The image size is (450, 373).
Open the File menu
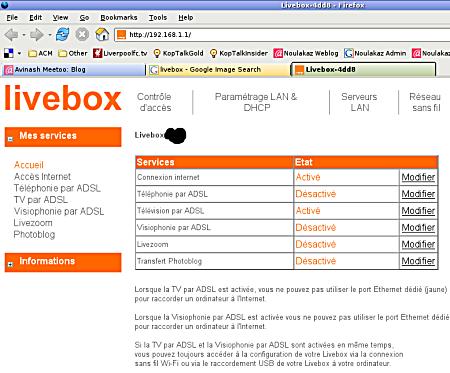click(x=12, y=18)
